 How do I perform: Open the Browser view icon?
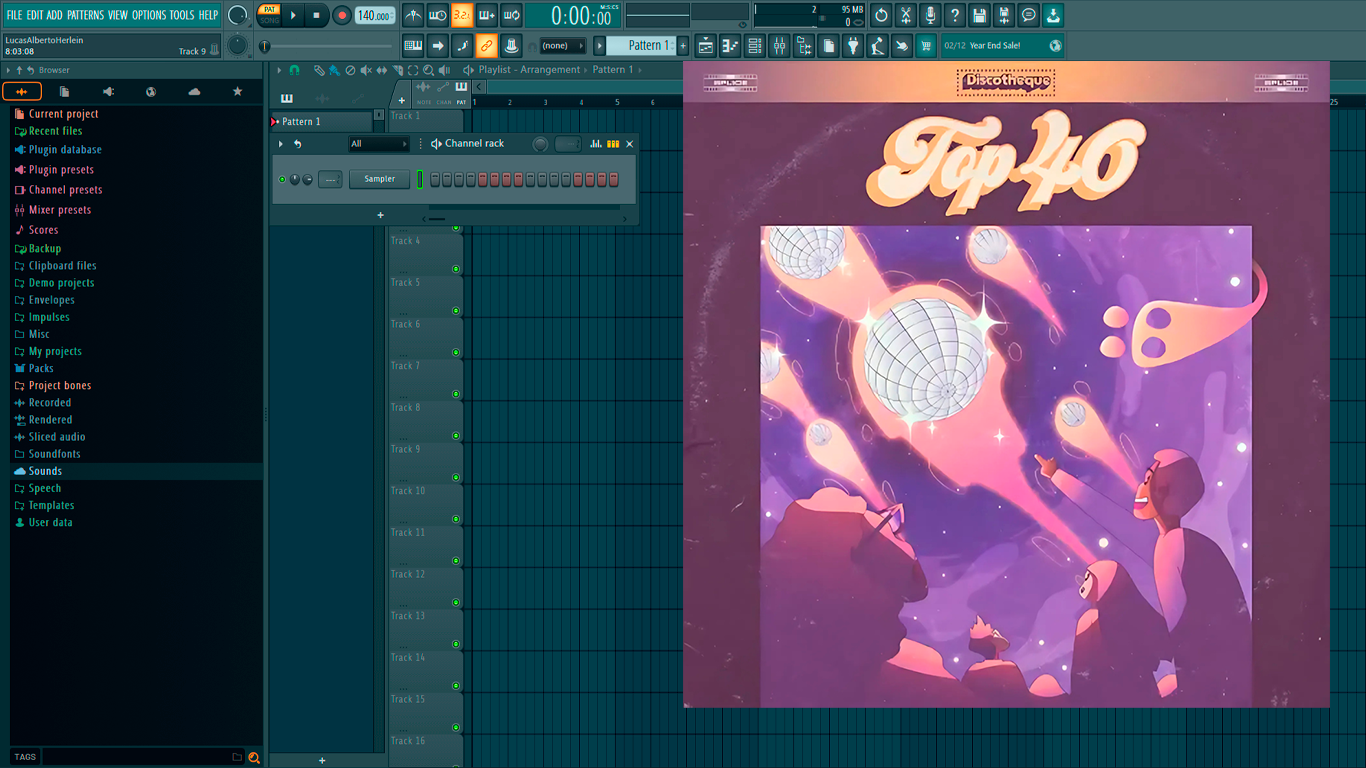click(x=803, y=45)
